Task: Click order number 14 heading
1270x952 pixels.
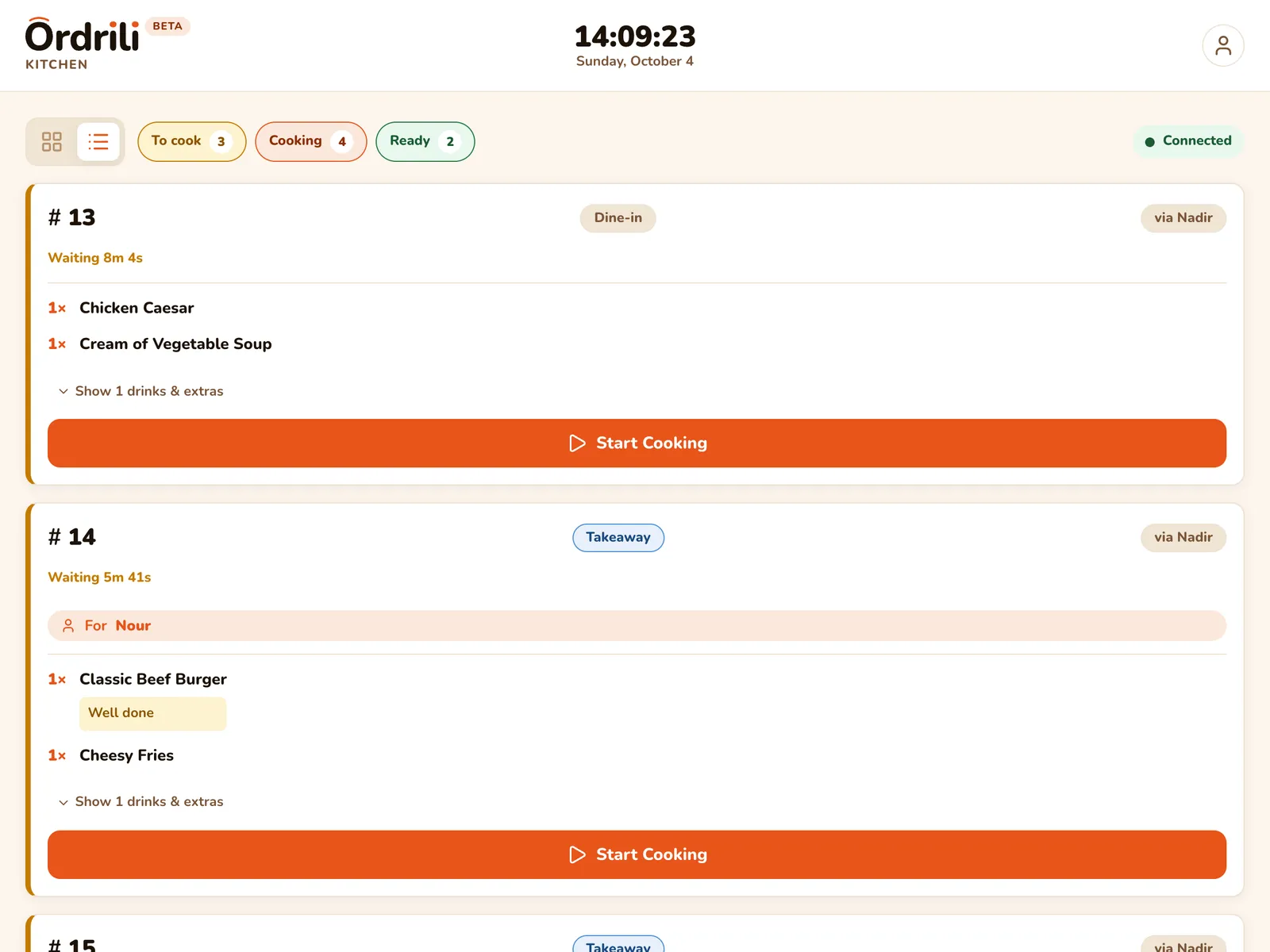Action: click(x=71, y=537)
